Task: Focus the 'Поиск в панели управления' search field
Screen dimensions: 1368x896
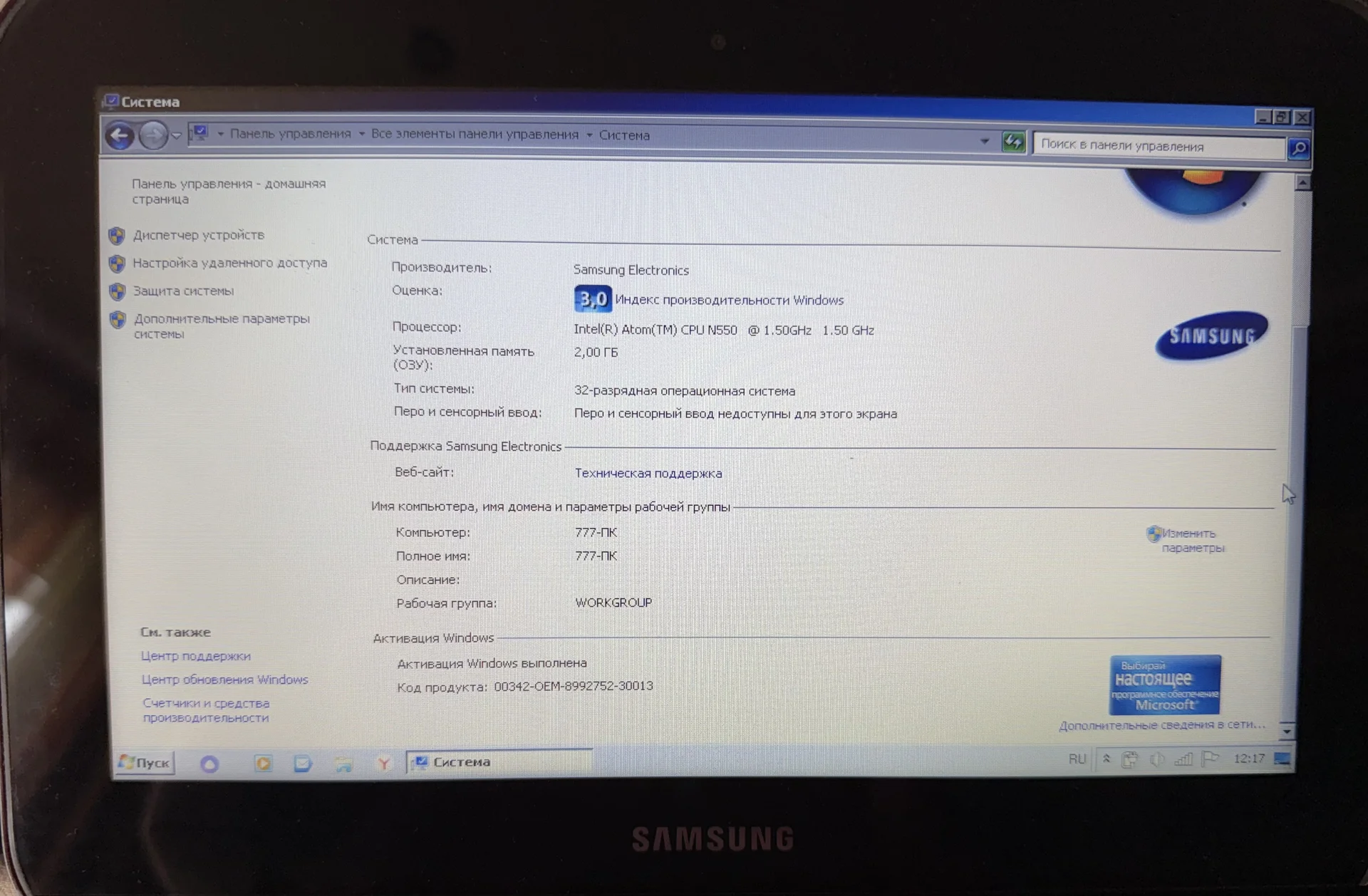Action: [1159, 146]
